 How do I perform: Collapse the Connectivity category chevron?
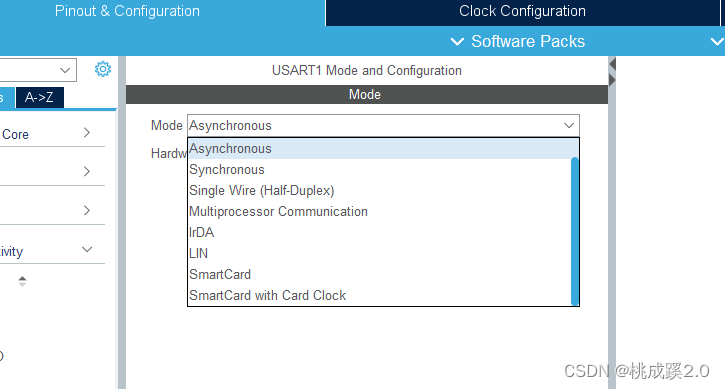click(x=86, y=250)
